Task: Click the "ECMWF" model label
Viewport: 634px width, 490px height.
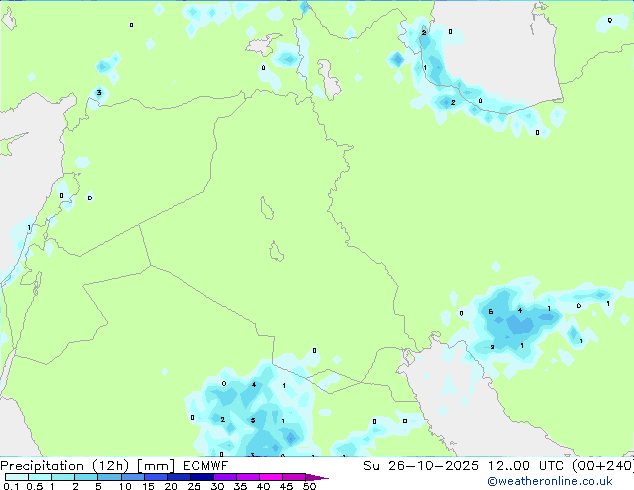Action: click(205, 466)
